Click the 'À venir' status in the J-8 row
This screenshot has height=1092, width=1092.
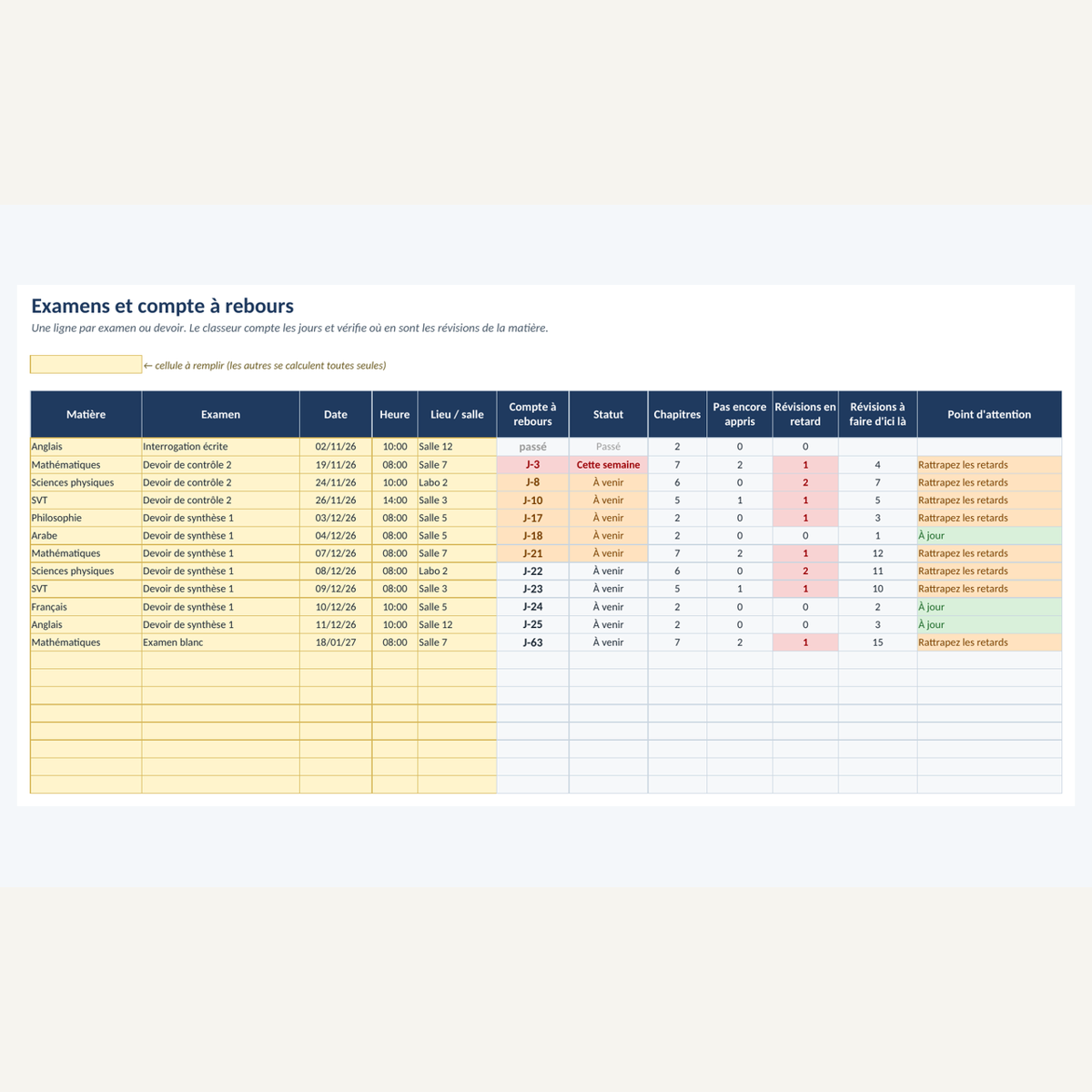609,482
